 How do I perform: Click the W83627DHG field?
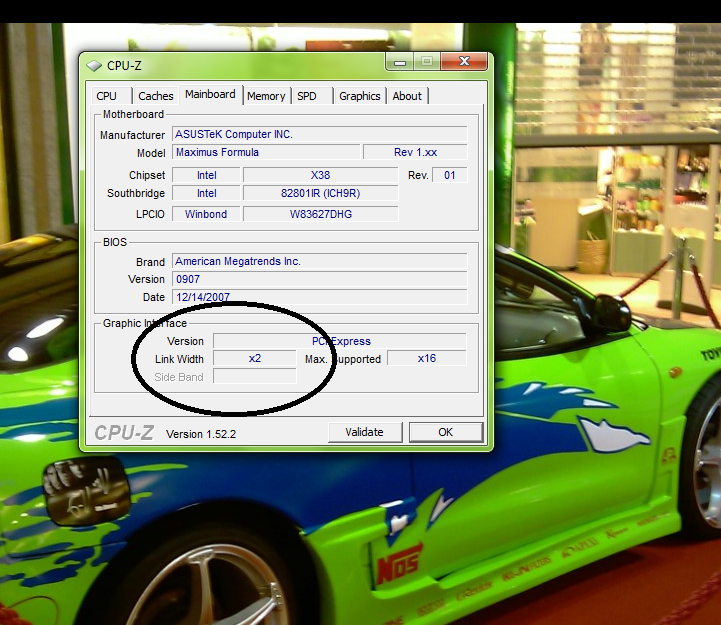320,214
